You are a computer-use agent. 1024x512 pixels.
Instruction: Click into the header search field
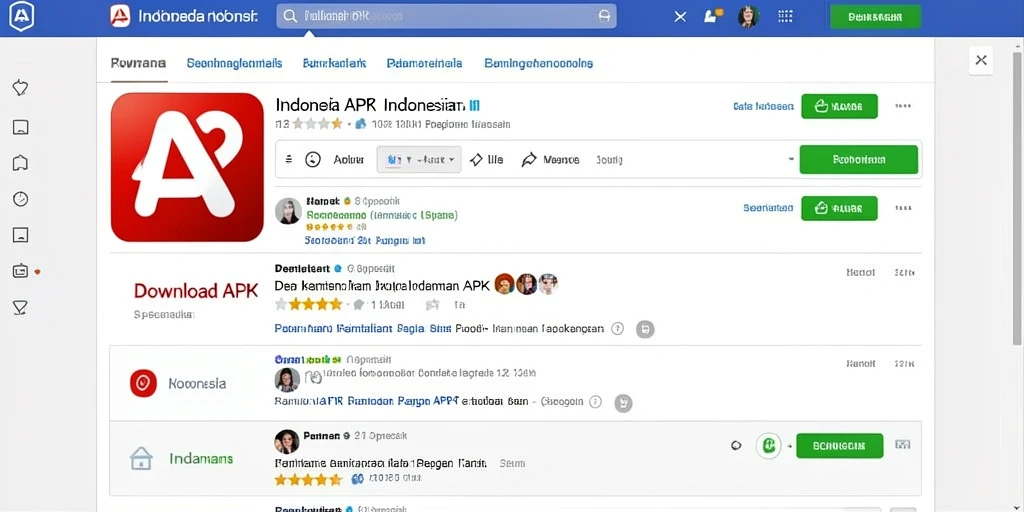pyautogui.click(x=446, y=16)
